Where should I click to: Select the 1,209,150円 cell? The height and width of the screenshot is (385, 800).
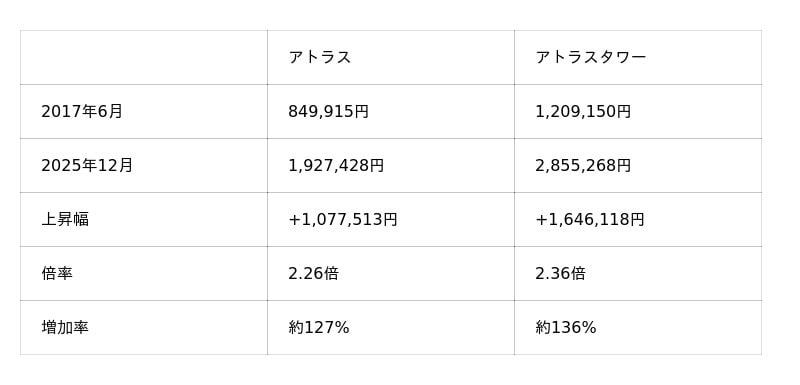583,111
